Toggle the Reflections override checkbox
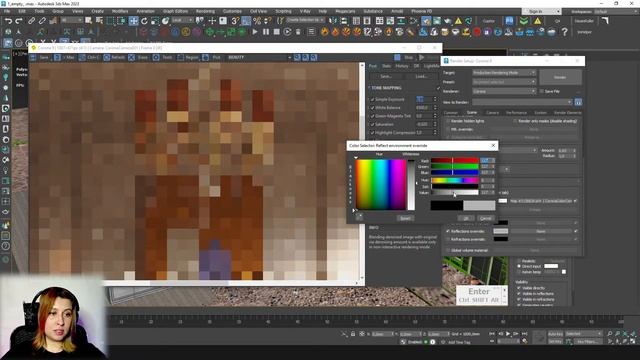The image size is (640, 360). click(448, 231)
